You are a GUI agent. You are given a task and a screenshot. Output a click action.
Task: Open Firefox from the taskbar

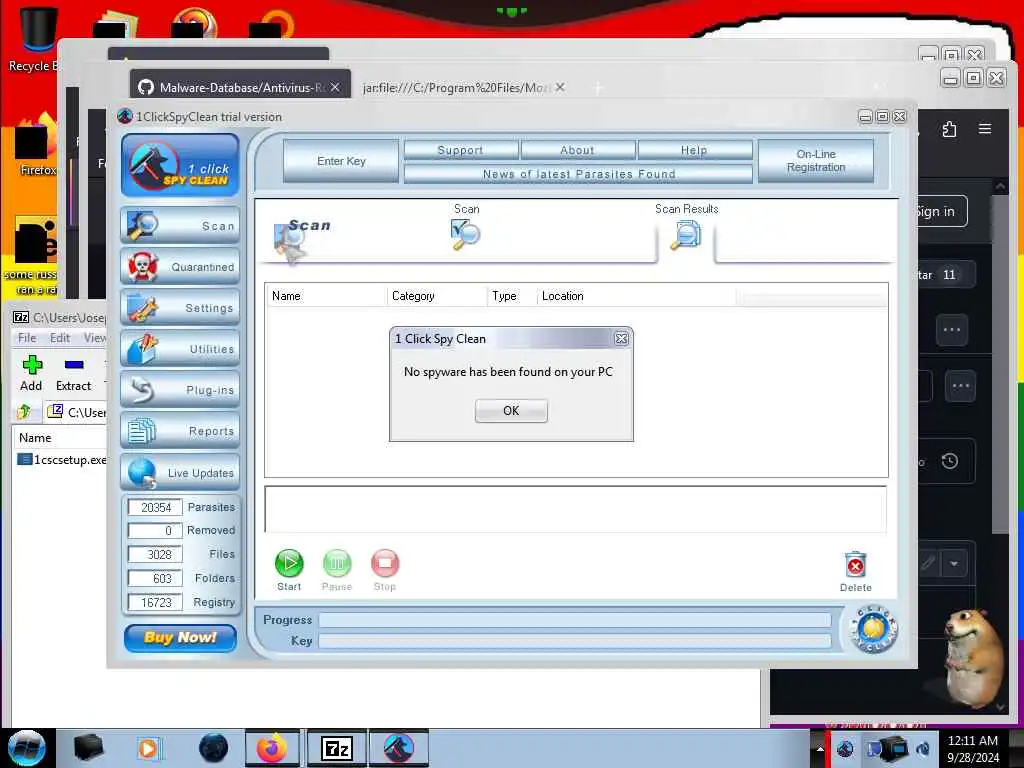click(x=272, y=748)
